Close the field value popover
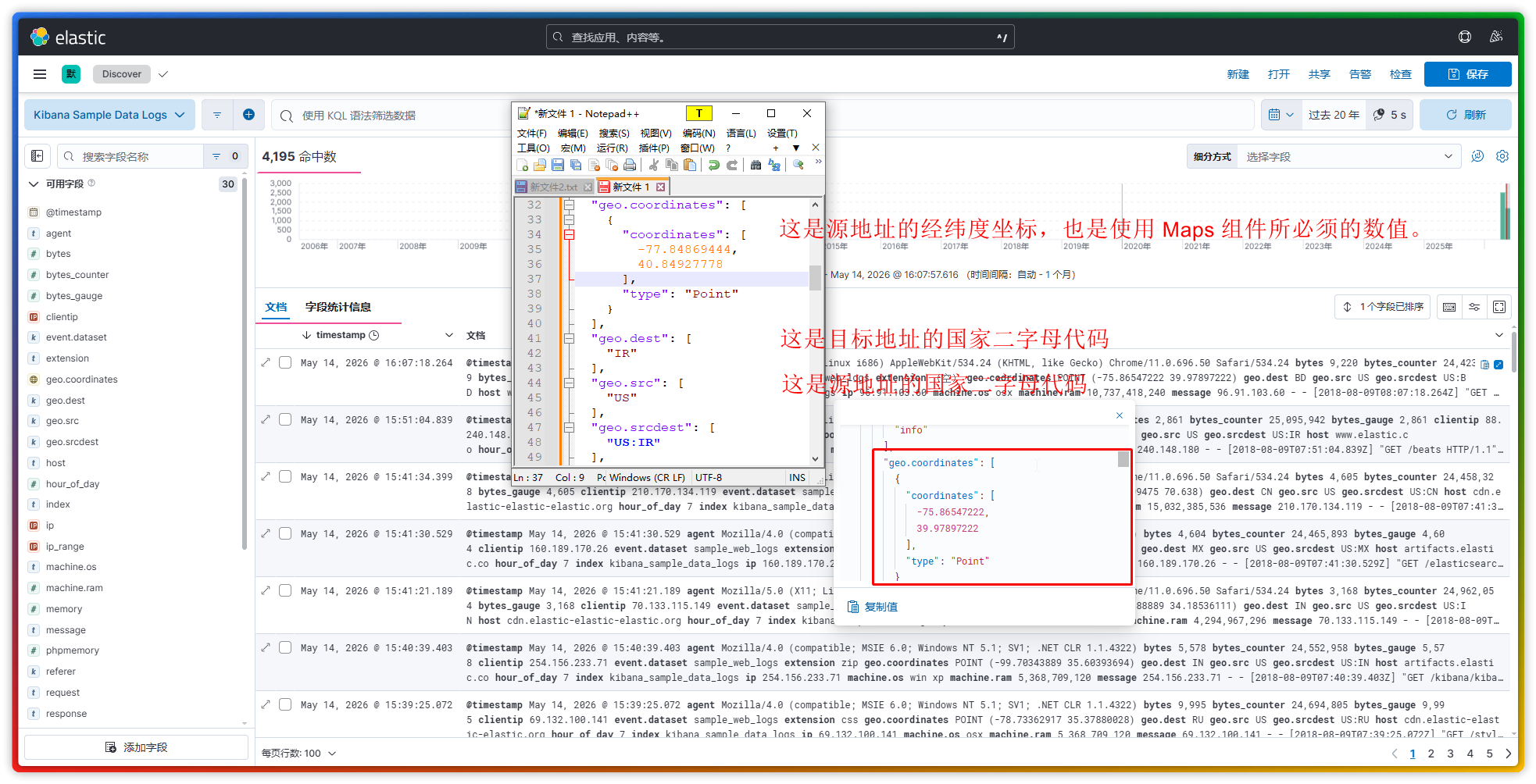The width and height of the screenshot is (1536, 784). coord(1120,415)
